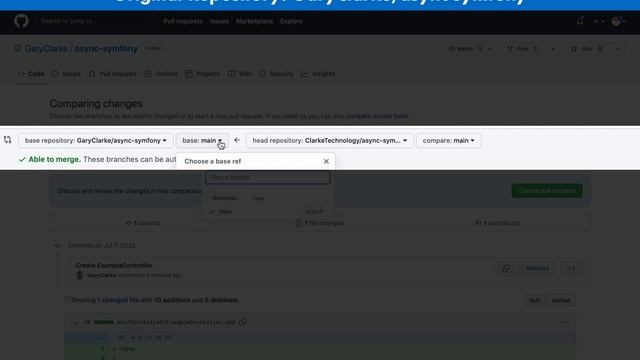
Task: Switch diff view to Unified
Action: click(560, 300)
